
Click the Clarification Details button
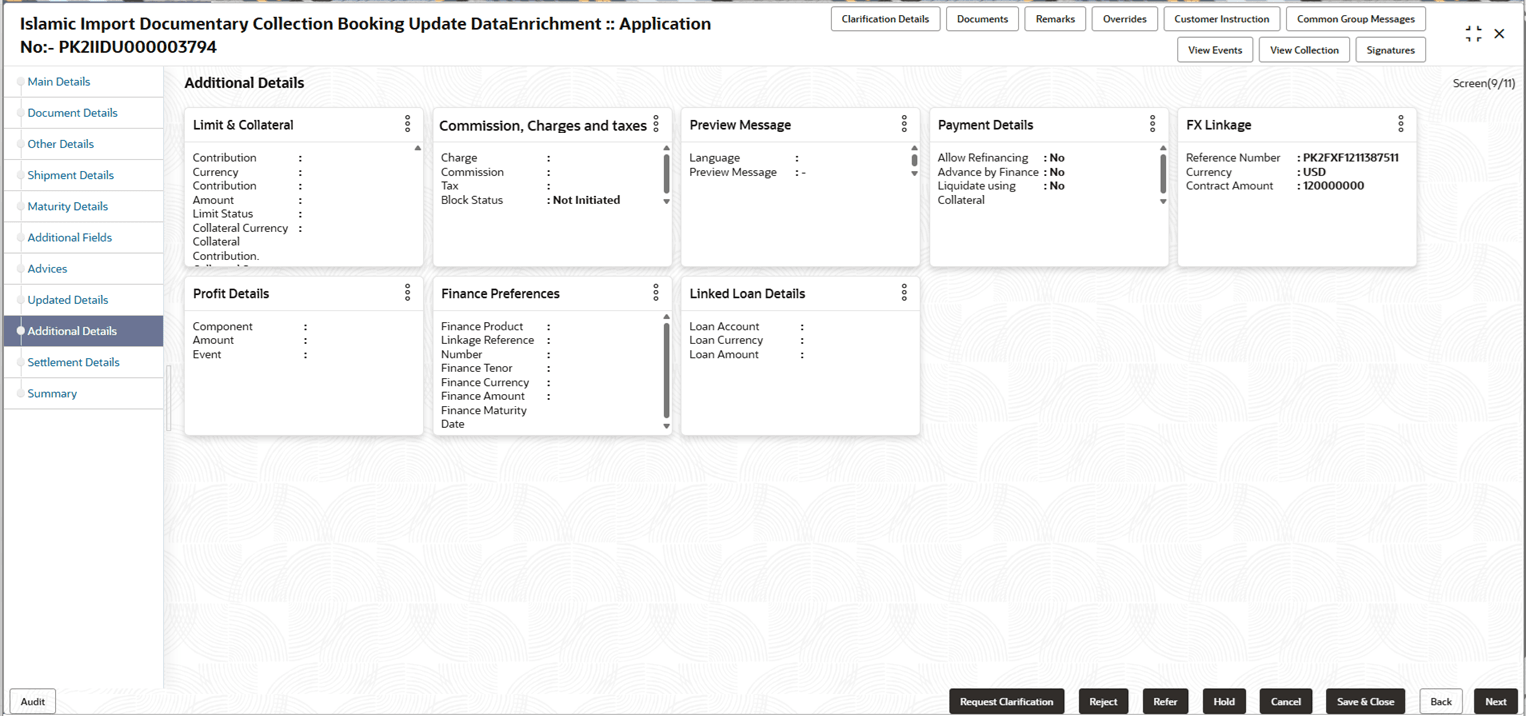click(885, 19)
